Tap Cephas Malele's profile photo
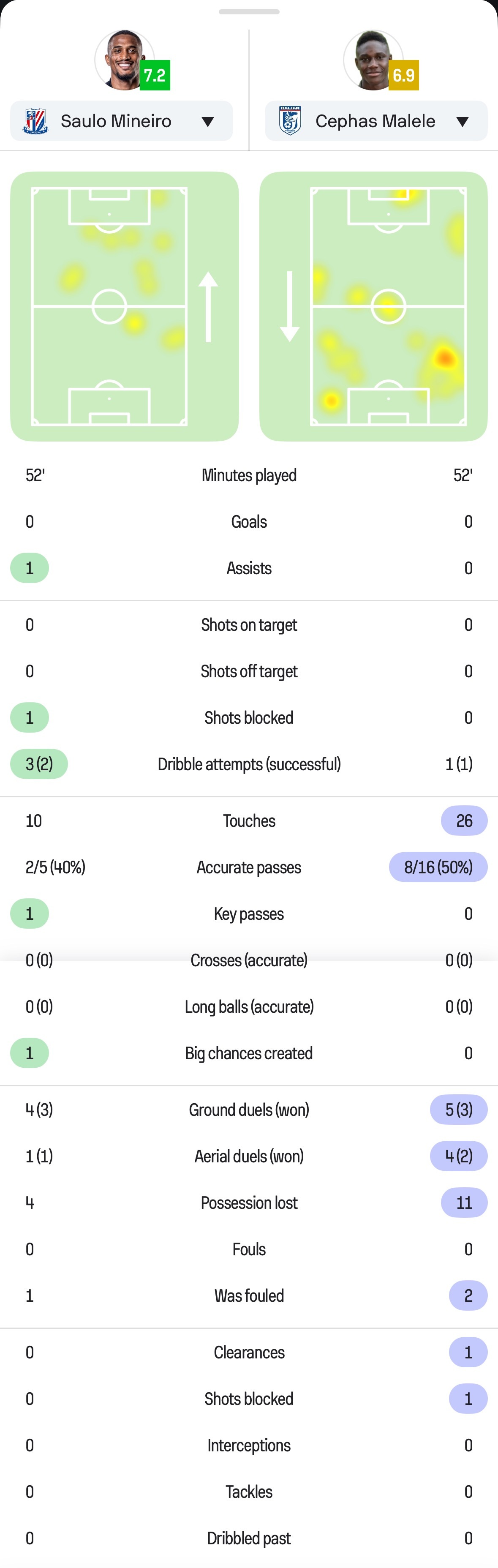This screenshot has width=498, height=1568. pos(373,60)
